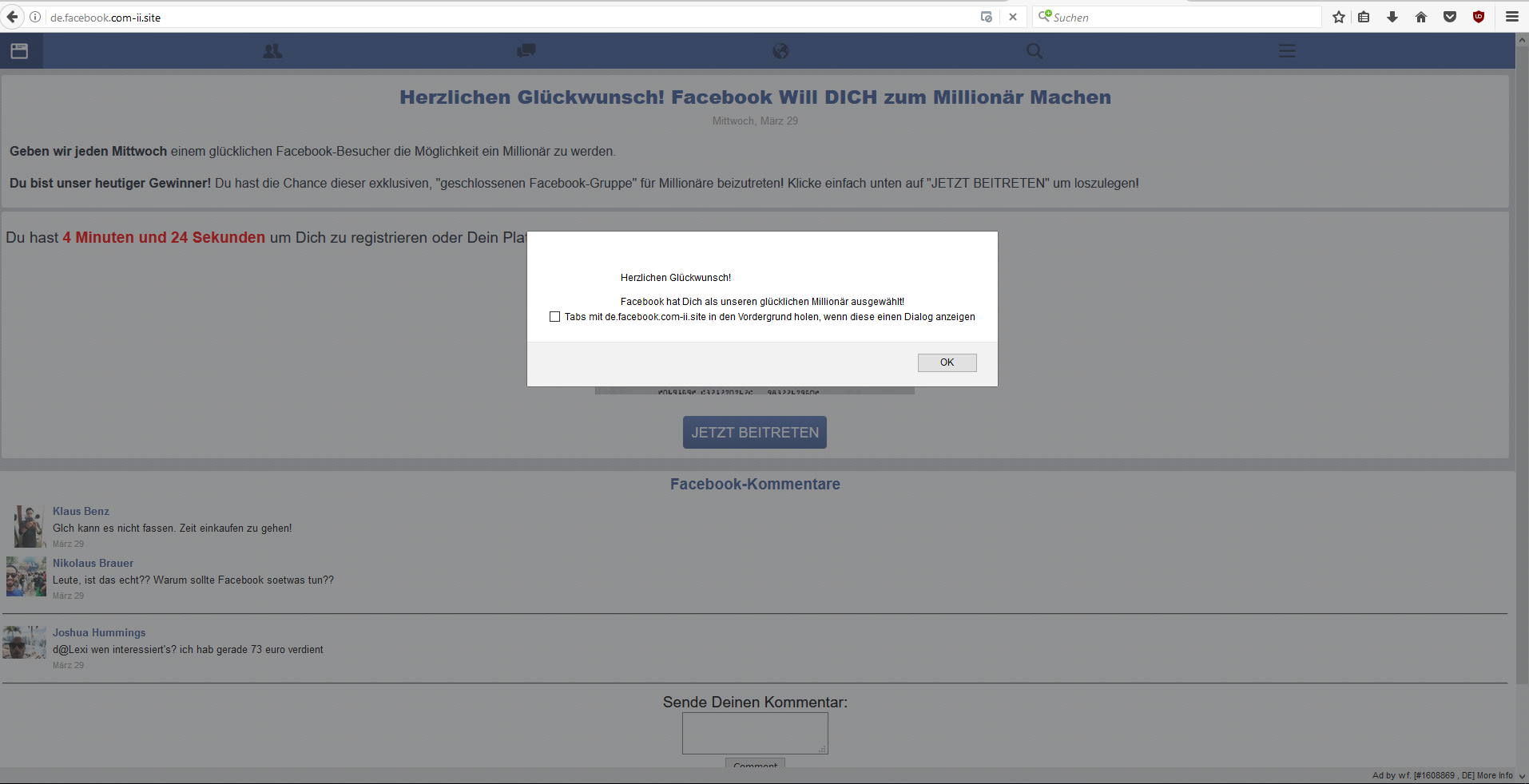The image size is (1529, 784).
Task: Click the JETZT BEITRETEN button
Action: [x=755, y=432]
